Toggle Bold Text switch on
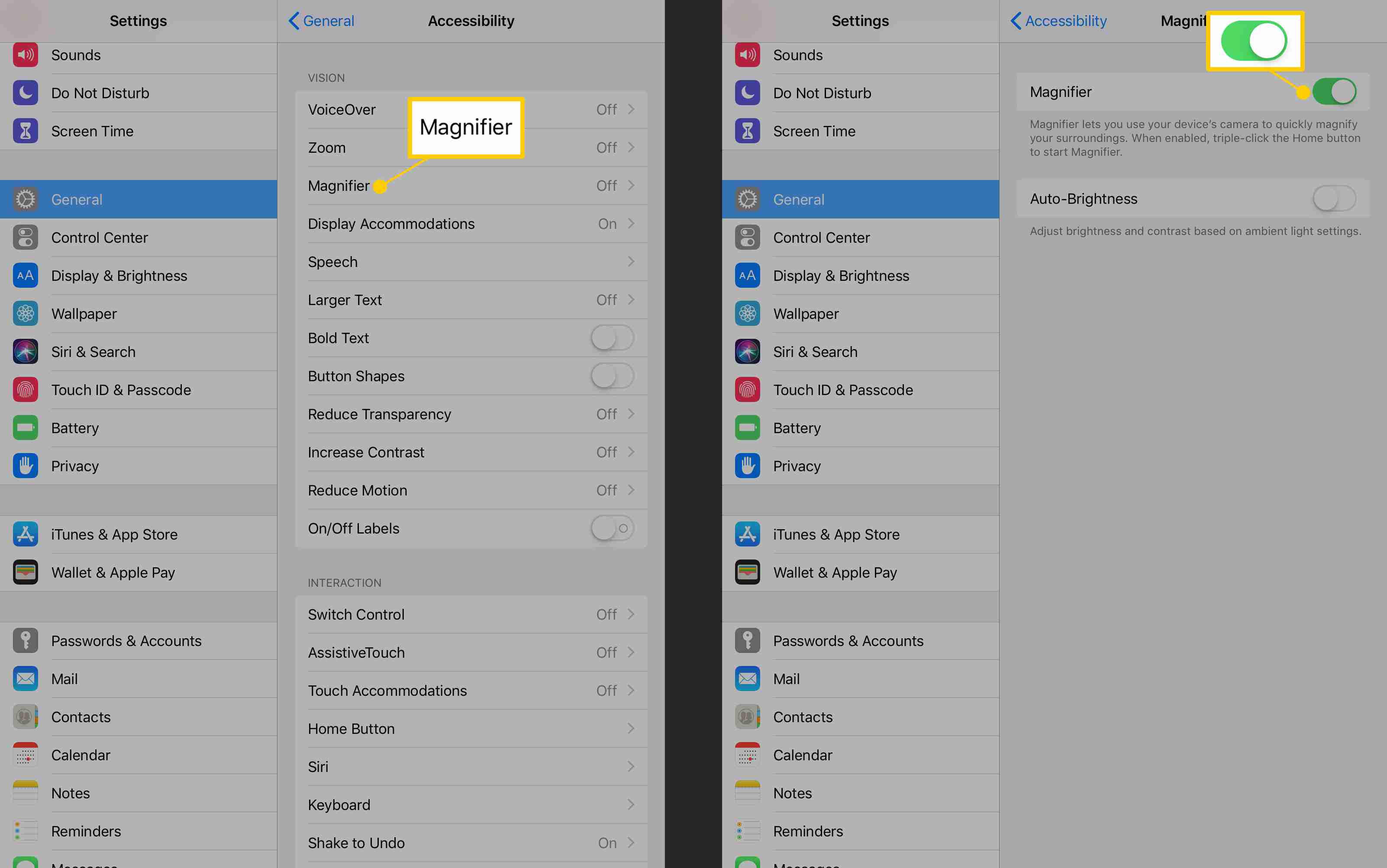Image resolution: width=1387 pixels, height=868 pixels. point(610,337)
